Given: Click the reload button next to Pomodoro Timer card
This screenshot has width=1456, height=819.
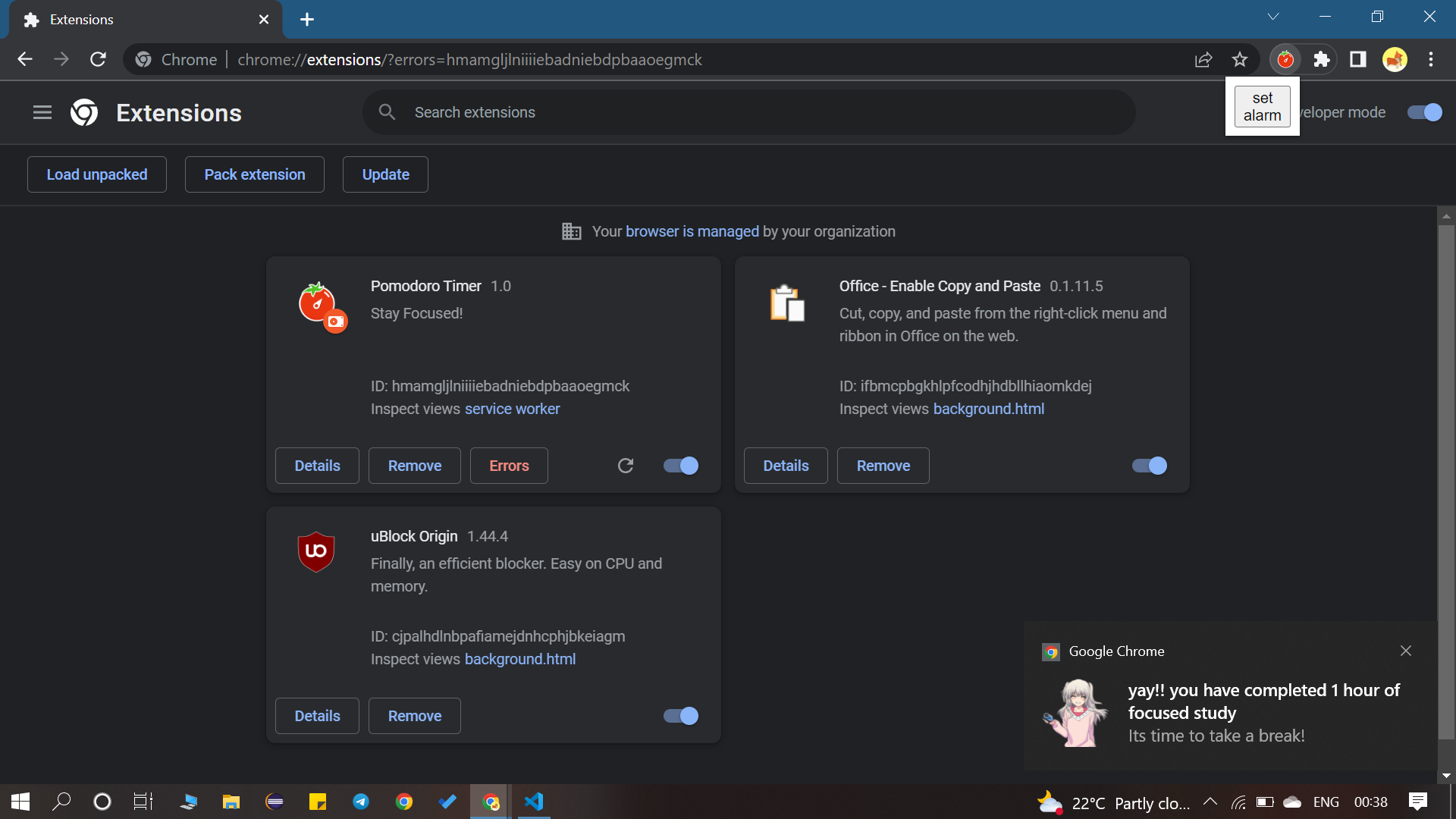Looking at the screenshot, I should coord(626,465).
